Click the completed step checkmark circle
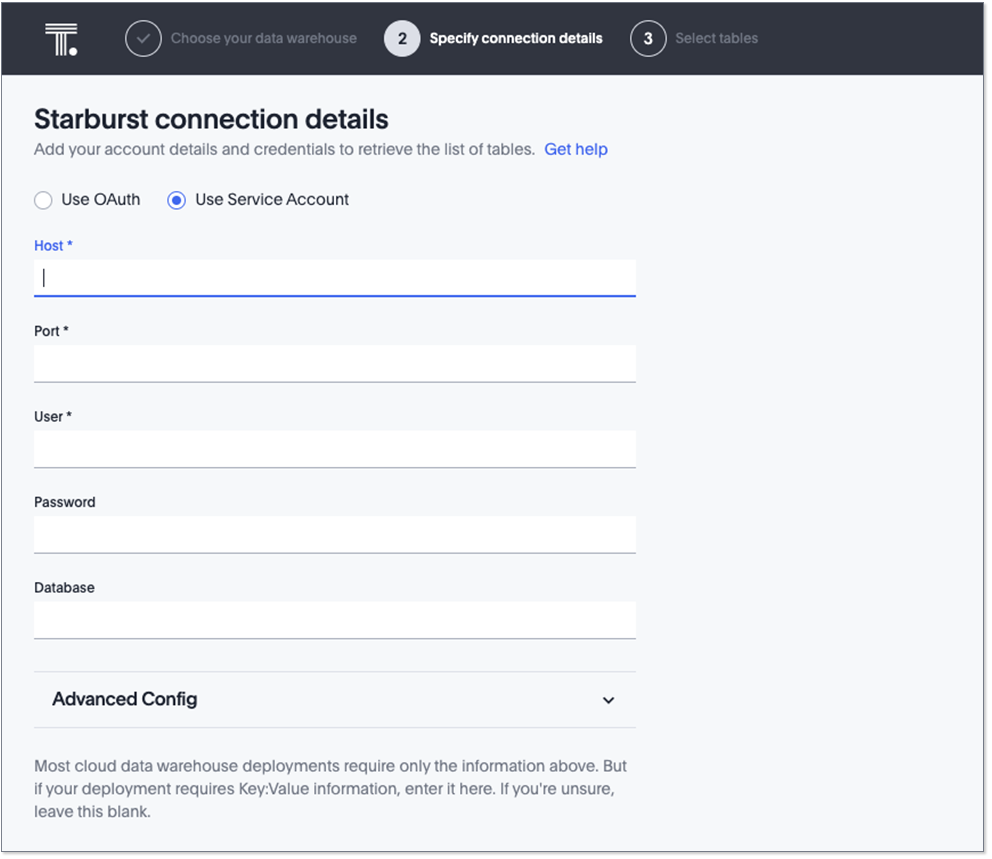 [143, 39]
